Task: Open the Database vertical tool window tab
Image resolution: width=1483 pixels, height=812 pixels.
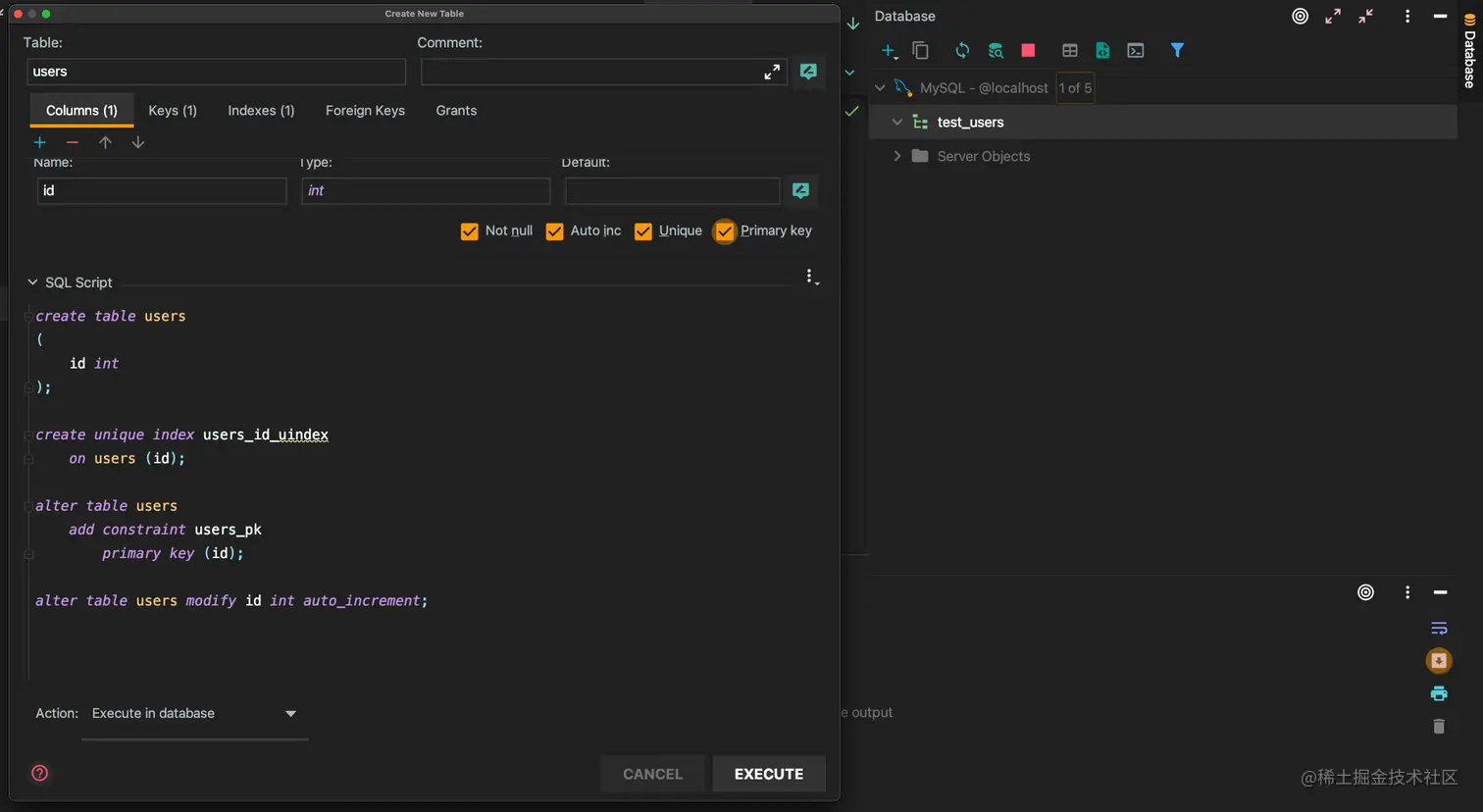Action: 1469,51
